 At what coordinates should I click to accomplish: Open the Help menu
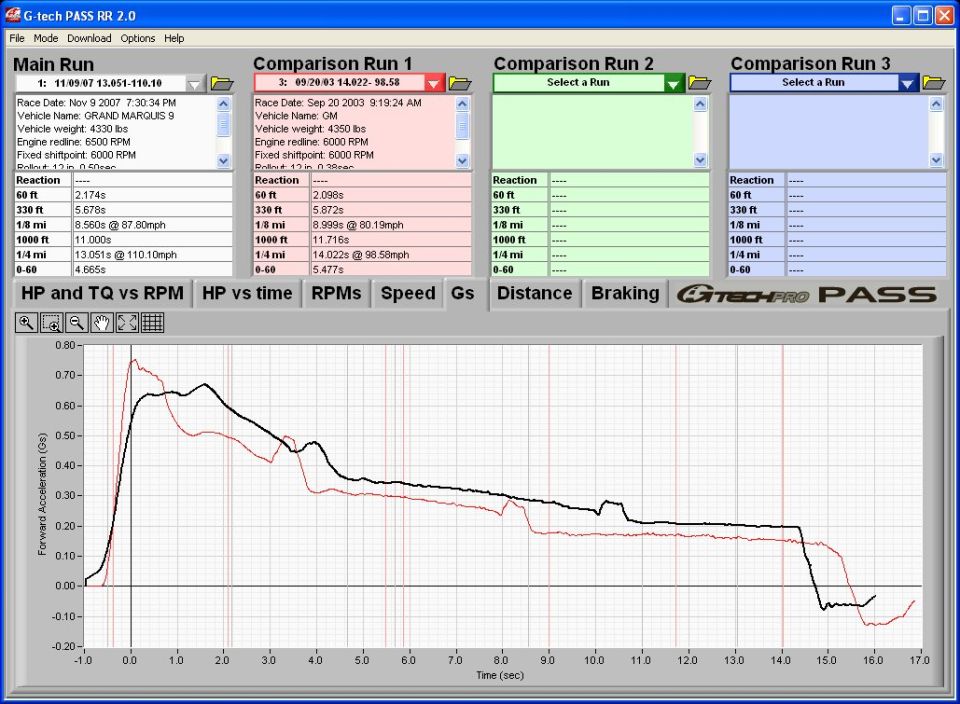coord(174,38)
